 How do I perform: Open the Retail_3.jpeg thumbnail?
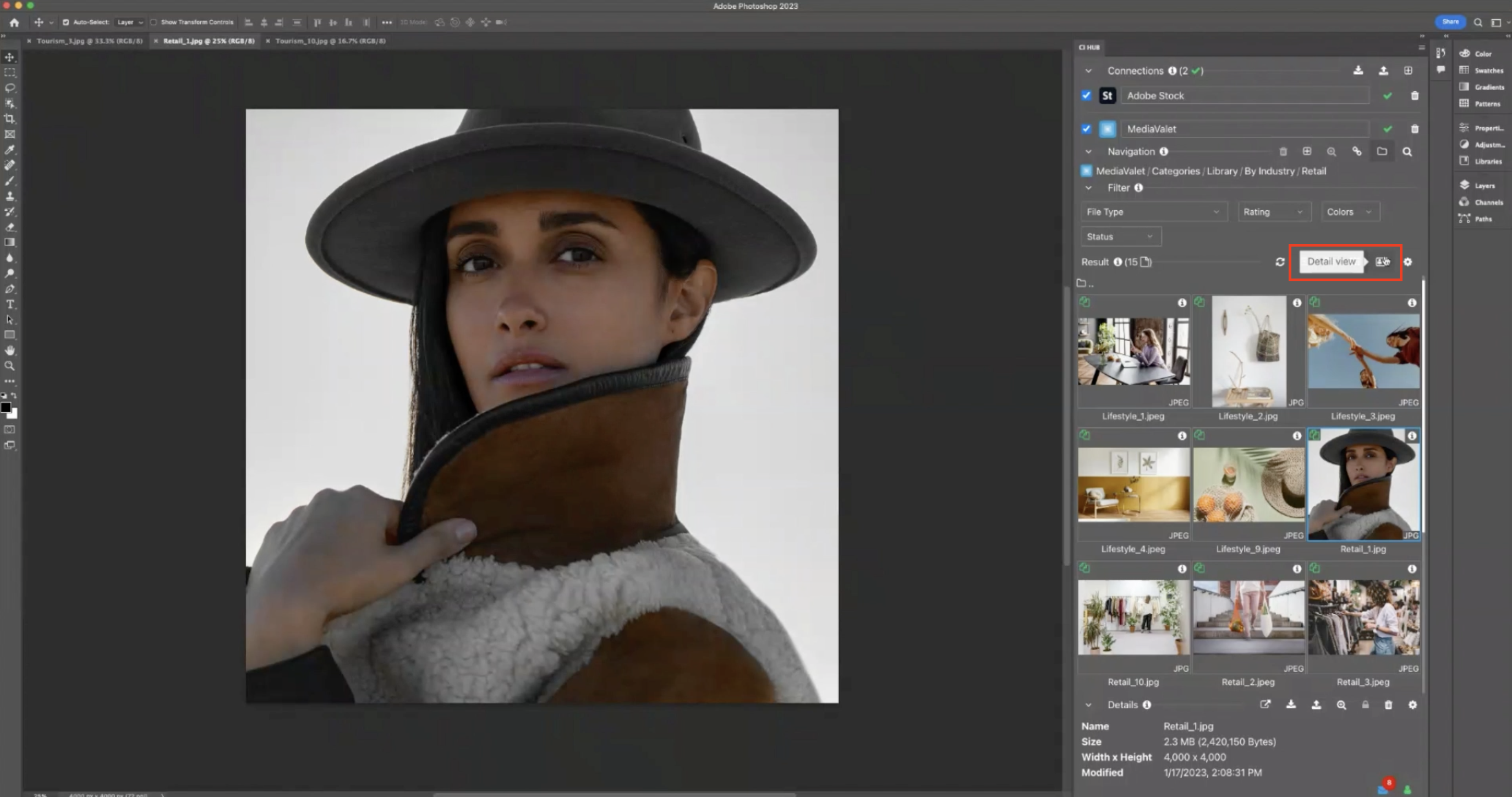[1363, 616]
